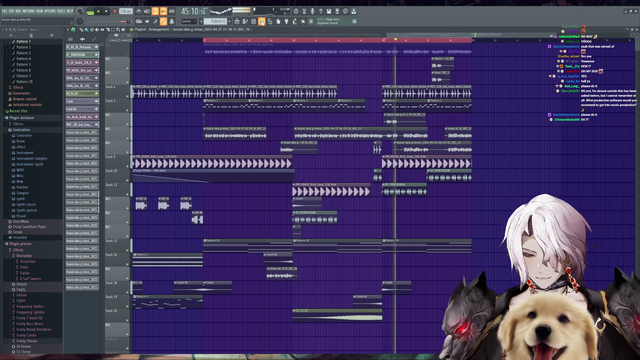Toggle wait-for-input before playing icon

point(147,11)
